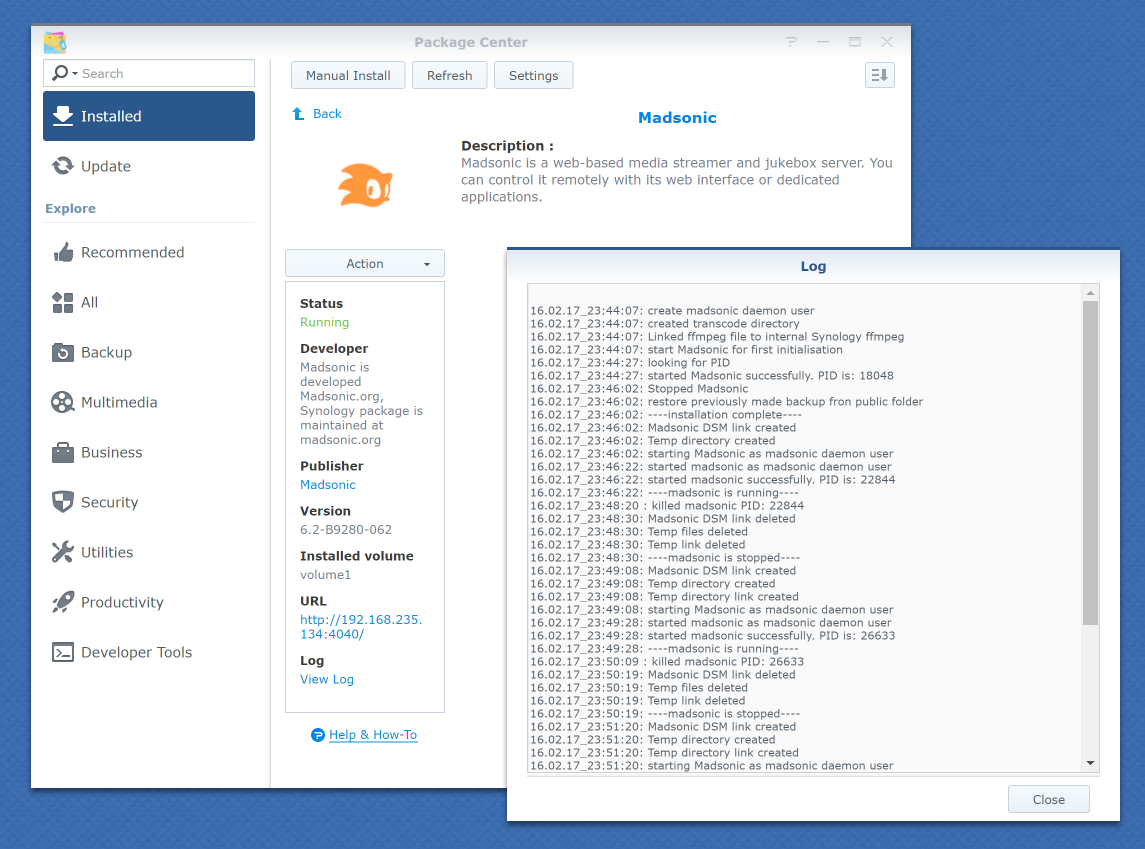Image resolution: width=1145 pixels, height=849 pixels.
Task: Click log line "killed madsonic PID: 22844"
Action: [x=667, y=506]
